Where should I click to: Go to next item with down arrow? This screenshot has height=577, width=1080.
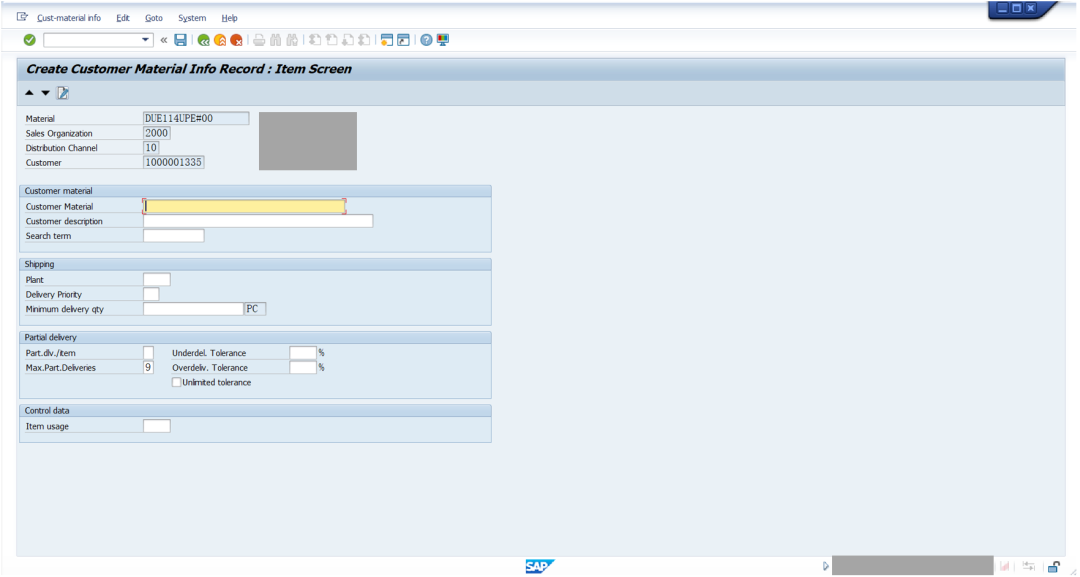click(45, 93)
